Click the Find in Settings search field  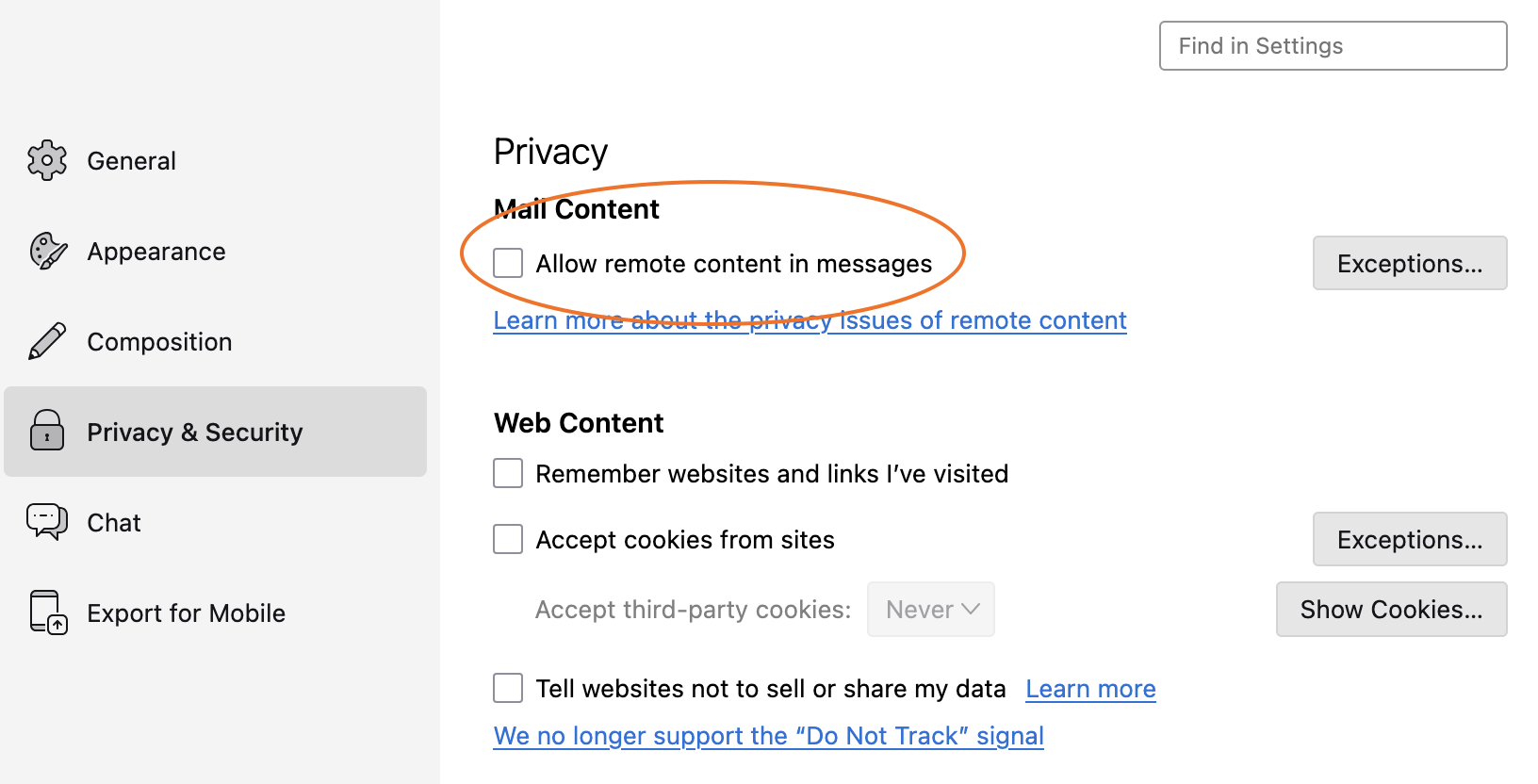[1333, 46]
